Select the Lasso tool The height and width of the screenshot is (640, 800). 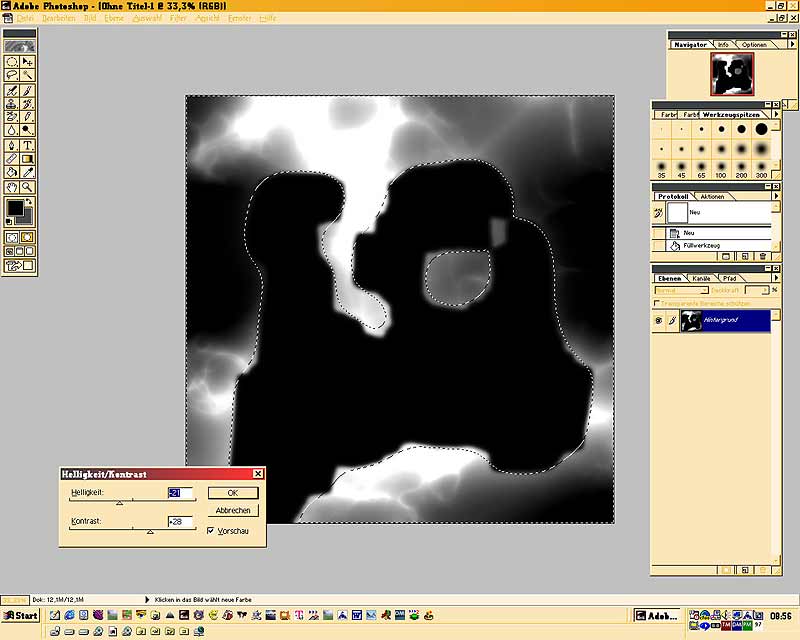click(x=11, y=75)
